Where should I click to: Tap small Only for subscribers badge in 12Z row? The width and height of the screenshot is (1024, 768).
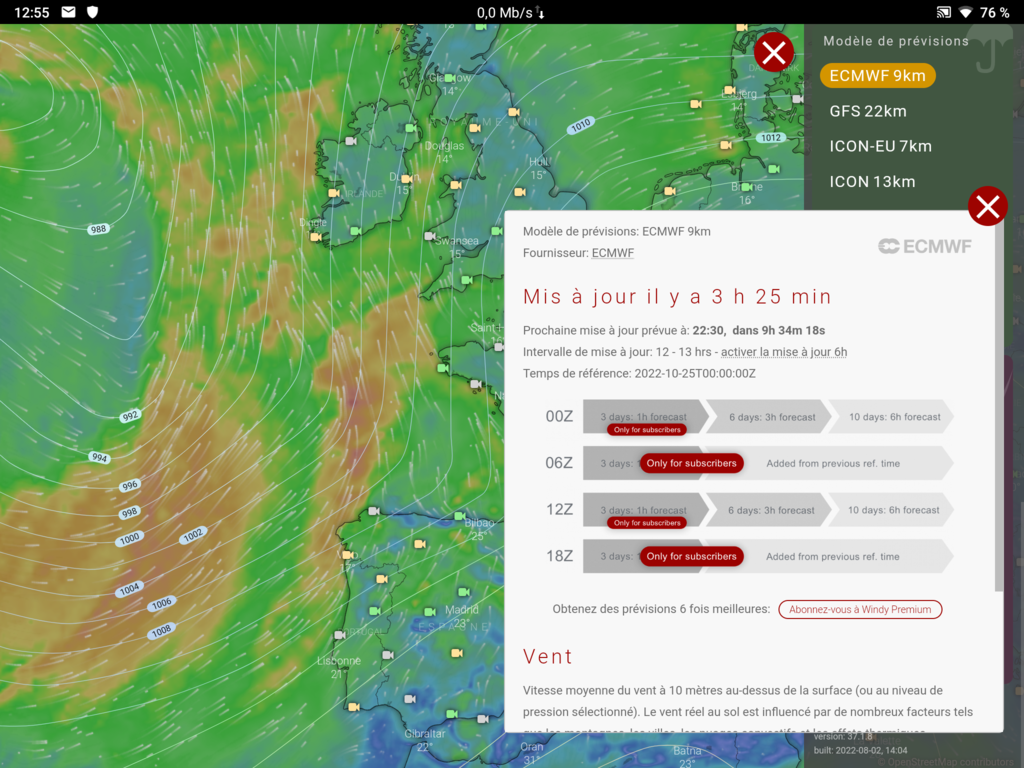click(647, 523)
